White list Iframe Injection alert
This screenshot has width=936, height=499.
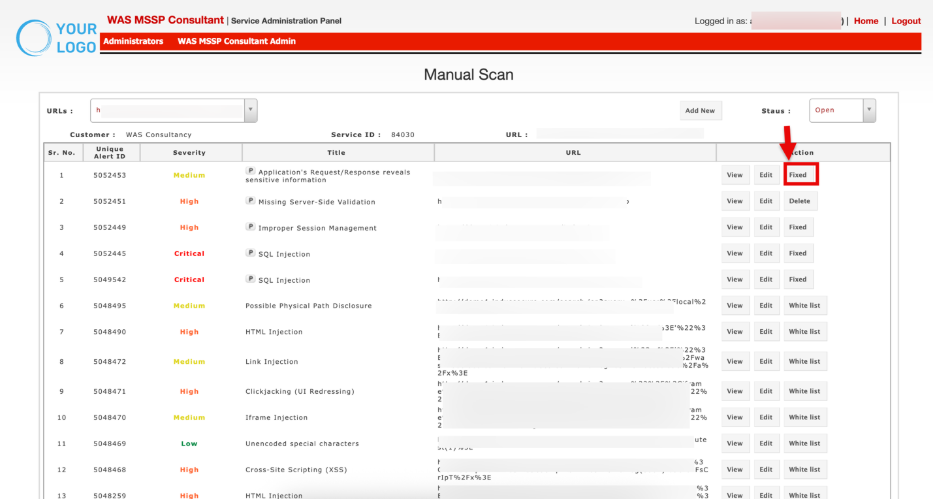pyautogui.click(x=805, y=417)
